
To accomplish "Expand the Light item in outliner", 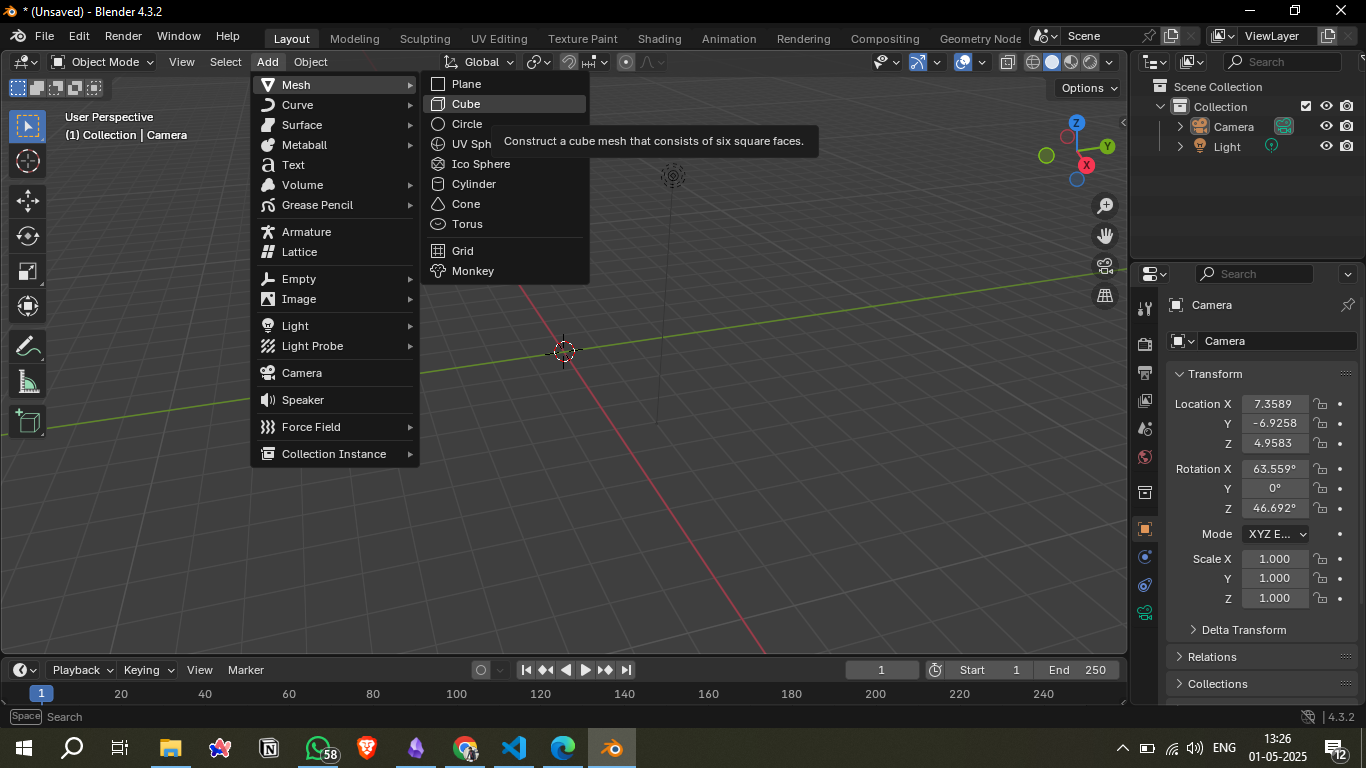I will (x=1180, y=146).
